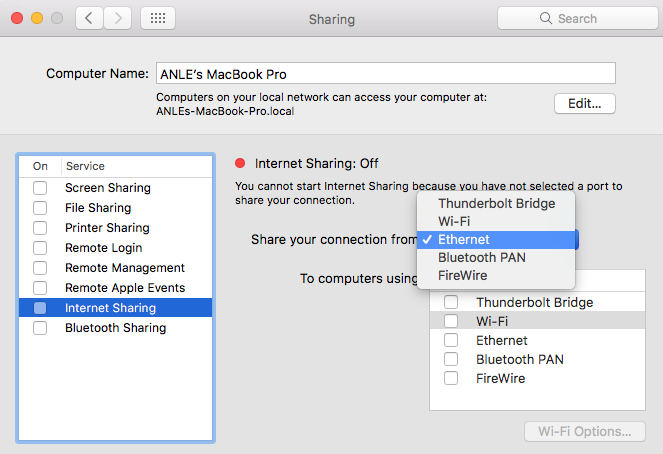Check Wi-Fi in To computers using list

[451, 321]
